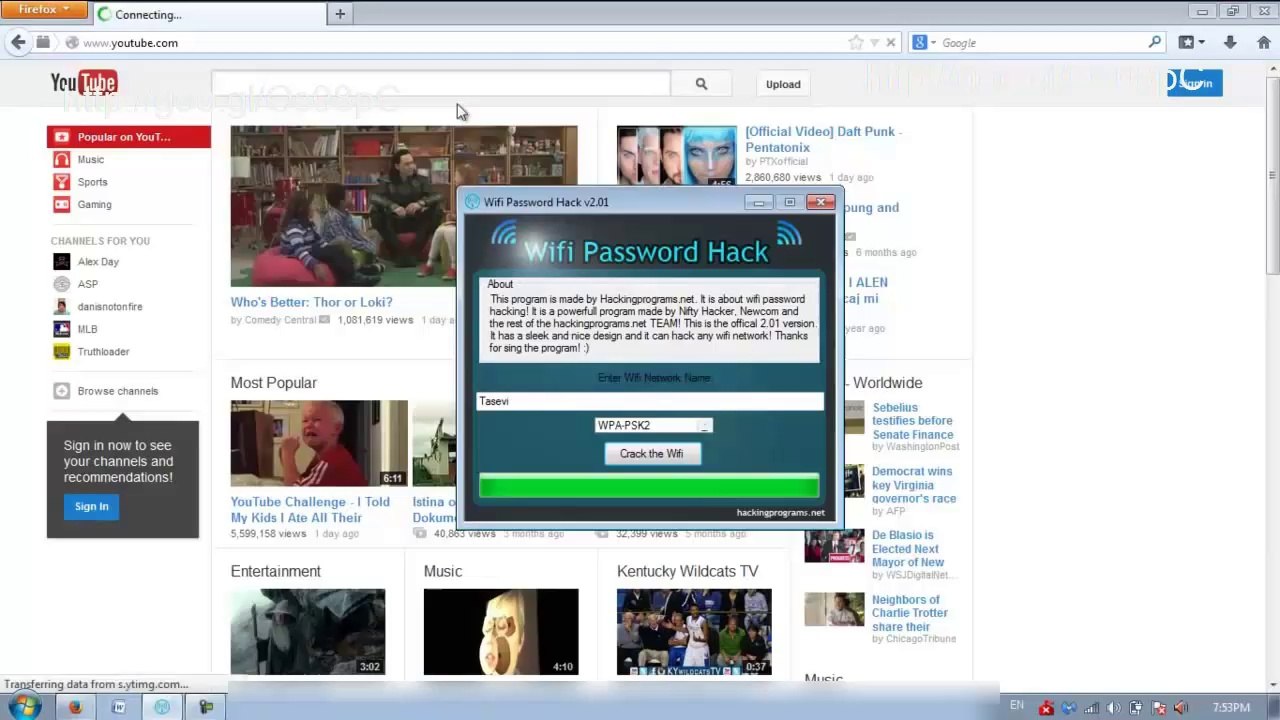Open Democrat wins key Virginia governor's race
1280x720 pixels.
[x=913, y=485]
